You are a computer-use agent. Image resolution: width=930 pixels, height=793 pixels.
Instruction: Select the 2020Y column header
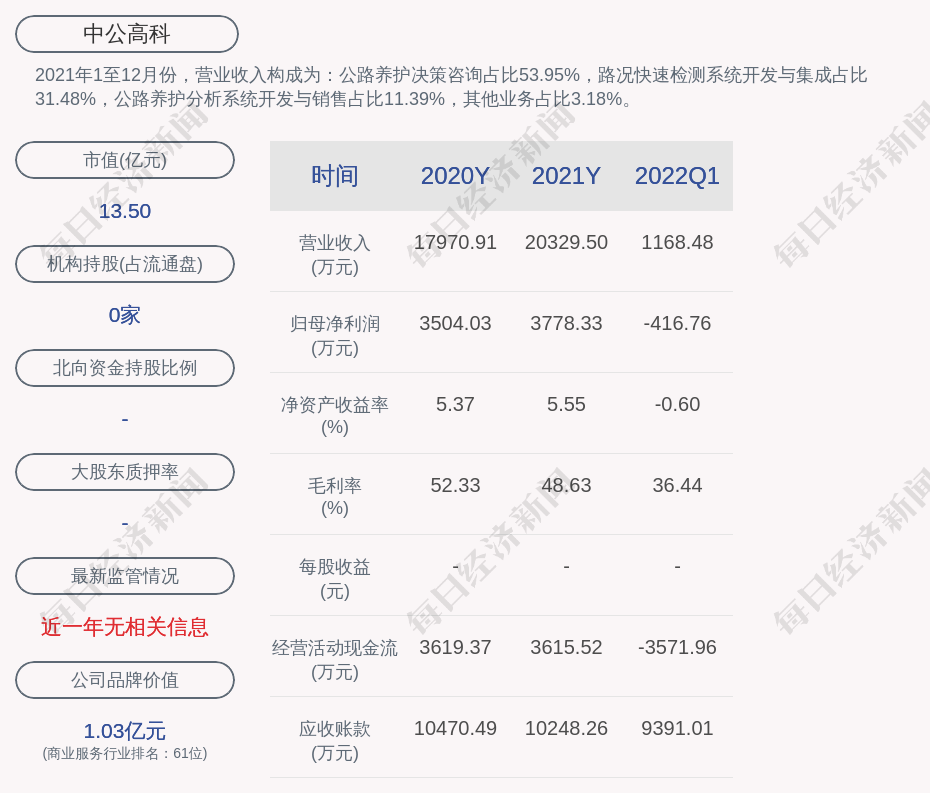[455, 176]
